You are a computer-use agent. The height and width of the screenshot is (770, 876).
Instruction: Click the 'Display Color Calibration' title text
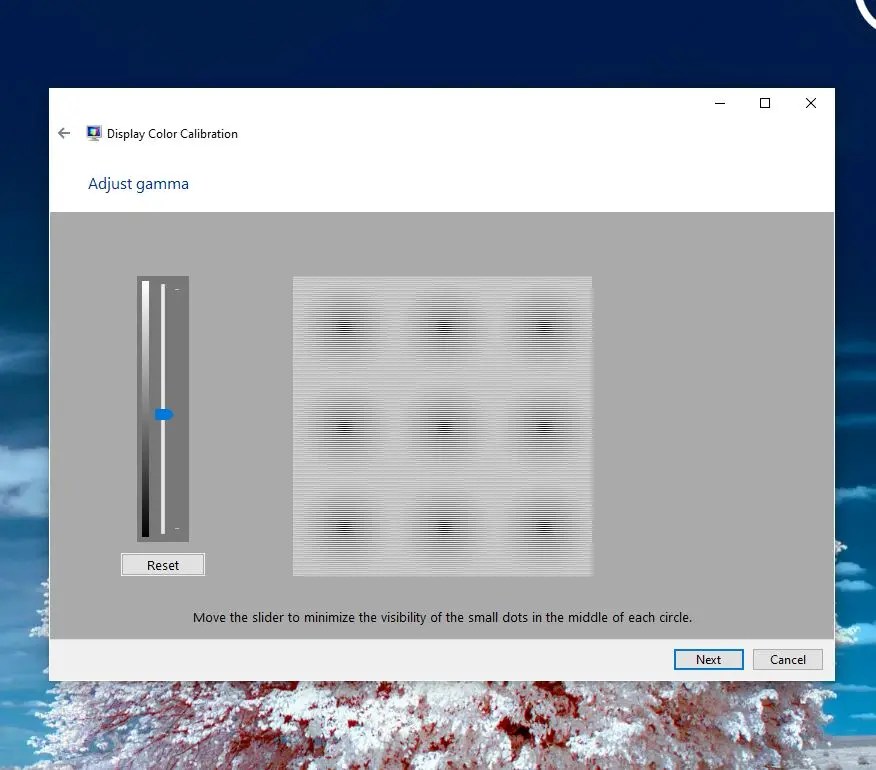172,134
